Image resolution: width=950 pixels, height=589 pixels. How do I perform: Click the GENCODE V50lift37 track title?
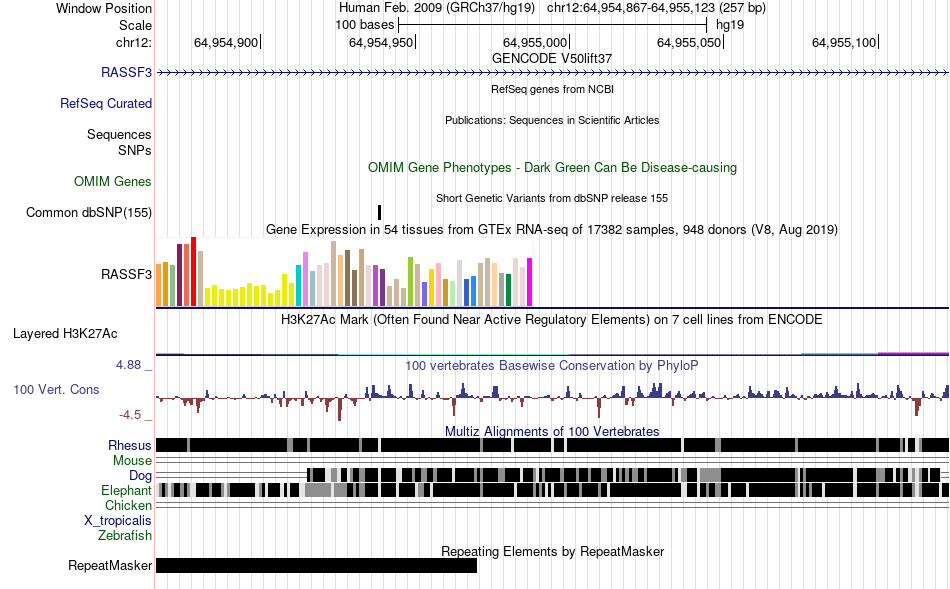click(552, 58)
